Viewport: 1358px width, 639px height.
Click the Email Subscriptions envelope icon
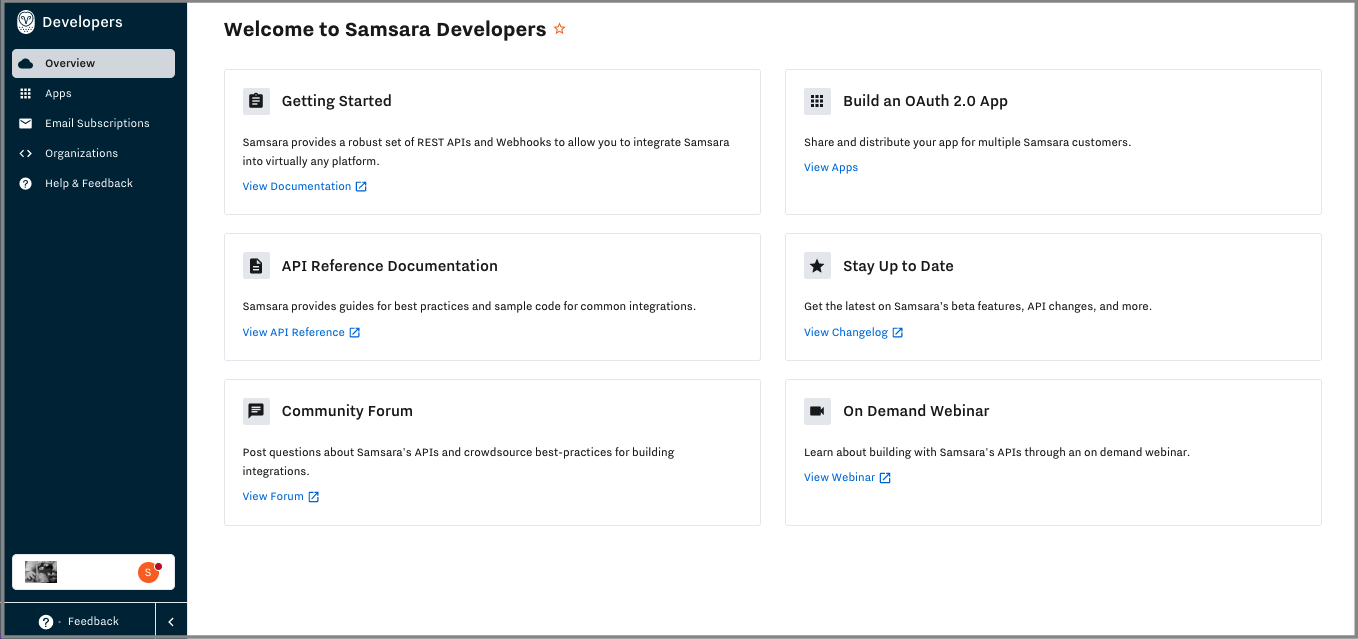26,123
